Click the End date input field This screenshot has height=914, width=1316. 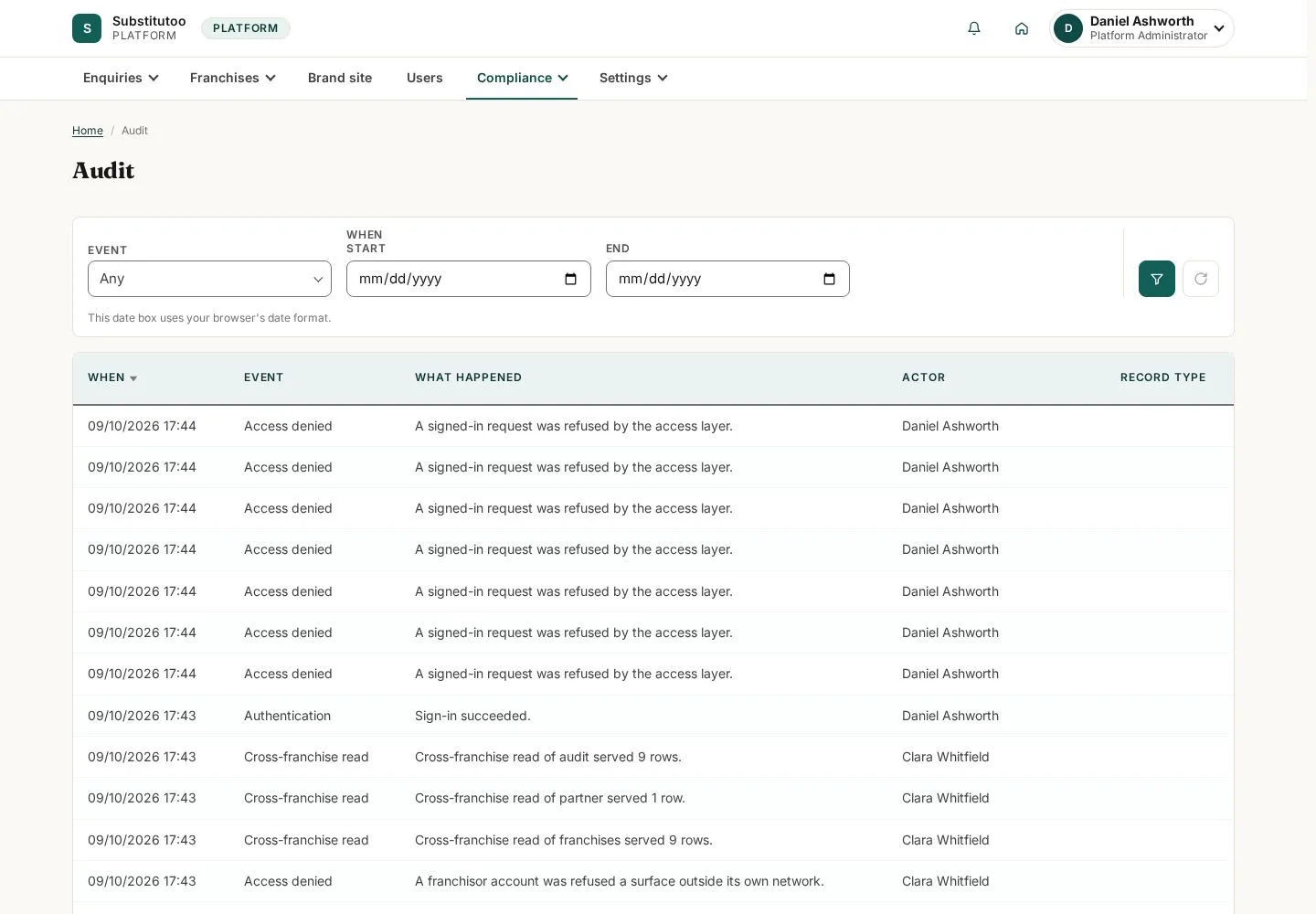727,279
